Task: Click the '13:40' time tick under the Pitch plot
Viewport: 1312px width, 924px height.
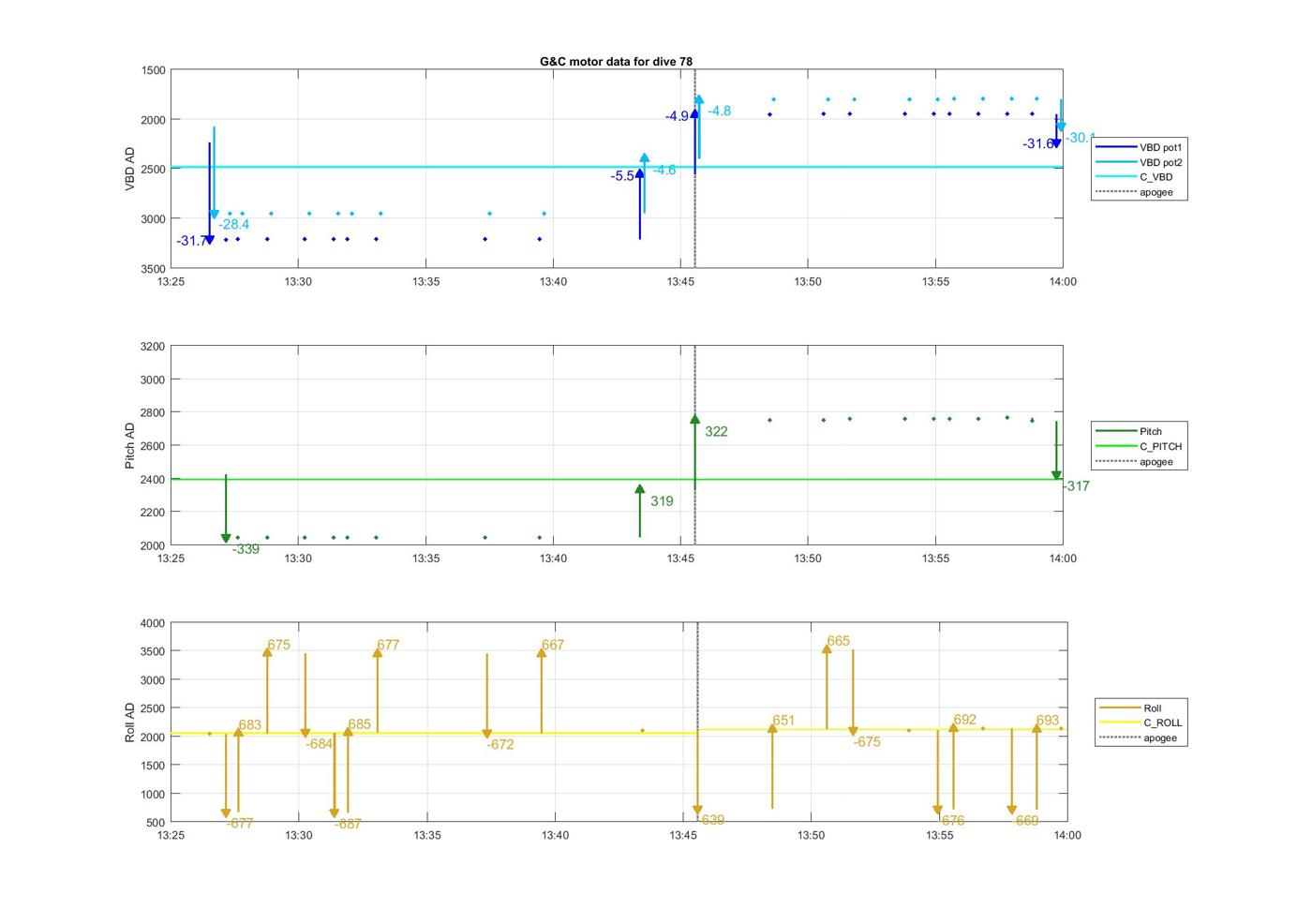Action: pyautogui.click(x=553, y=558)
